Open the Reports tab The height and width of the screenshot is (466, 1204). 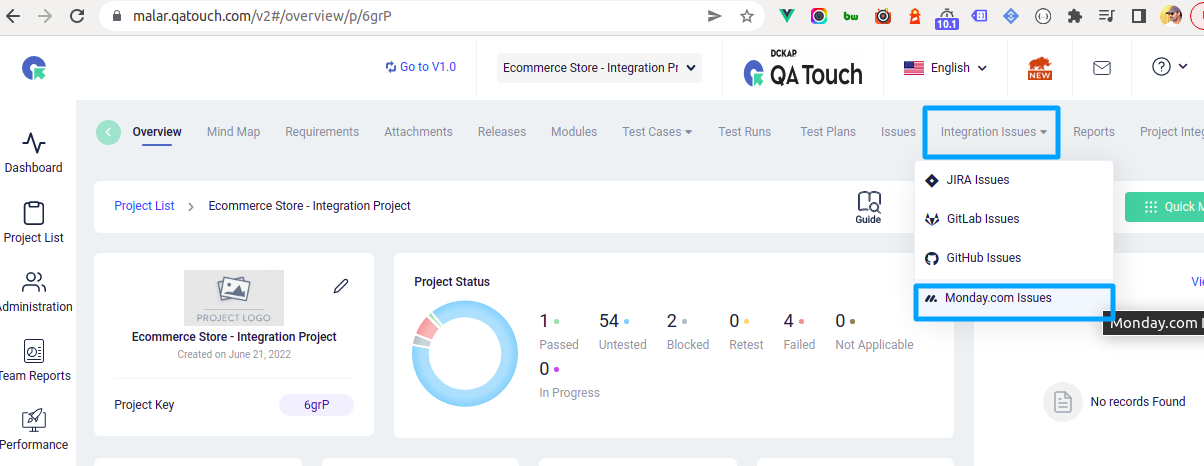pos(1094,132)
